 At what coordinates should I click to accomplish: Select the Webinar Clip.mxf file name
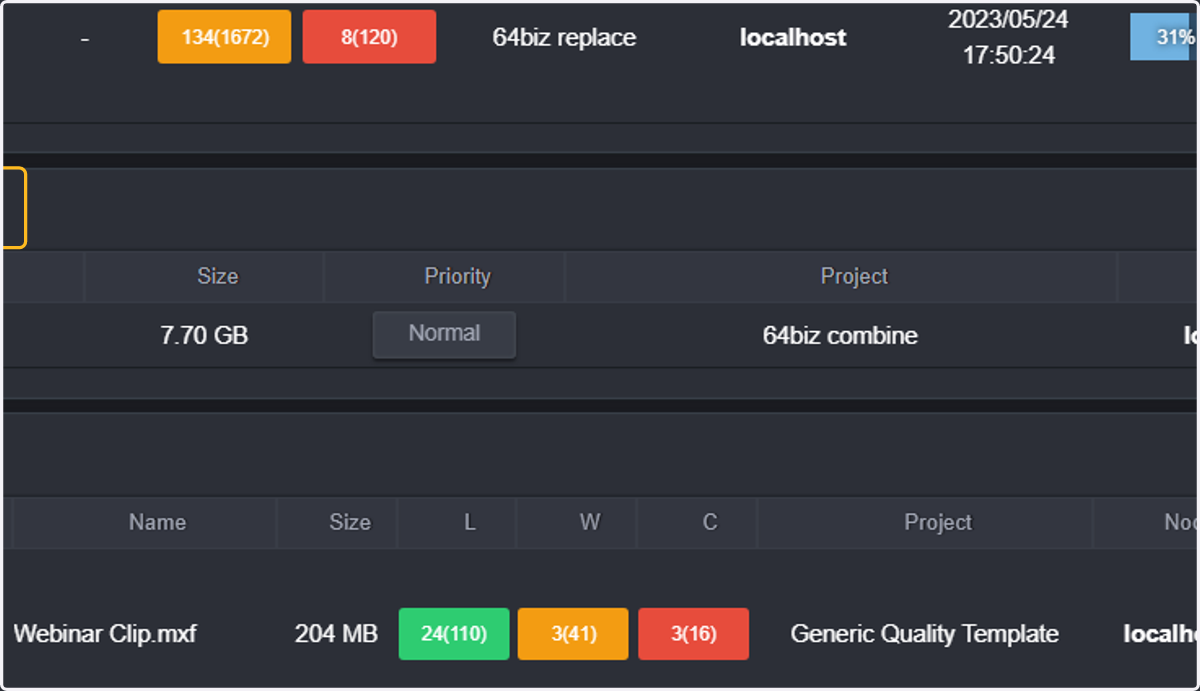(105, 634)
